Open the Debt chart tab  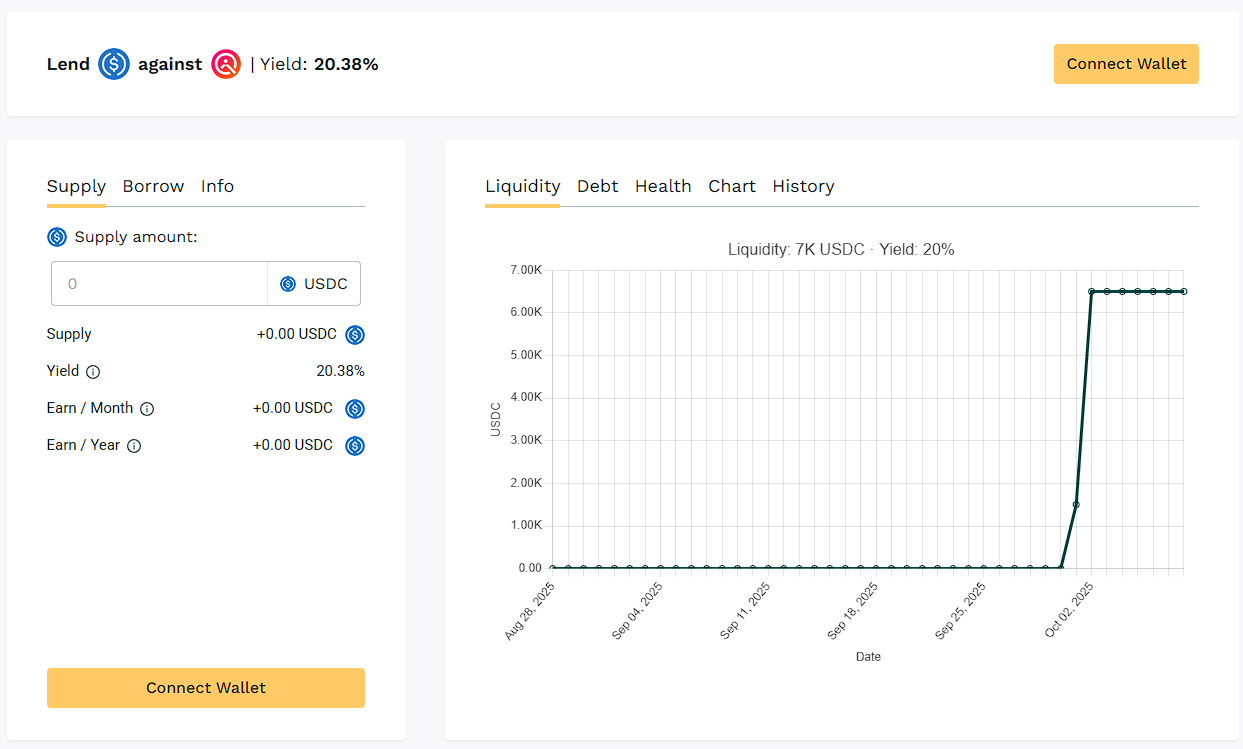tap(597, 186)
